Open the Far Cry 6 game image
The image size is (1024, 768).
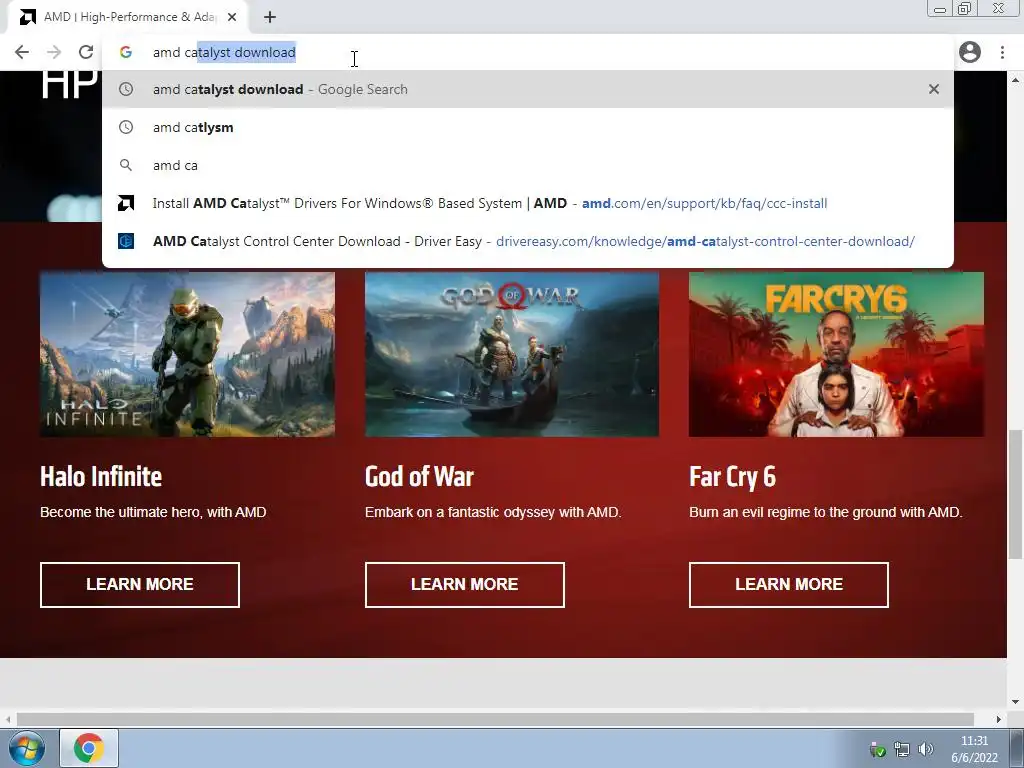(837, 355)
